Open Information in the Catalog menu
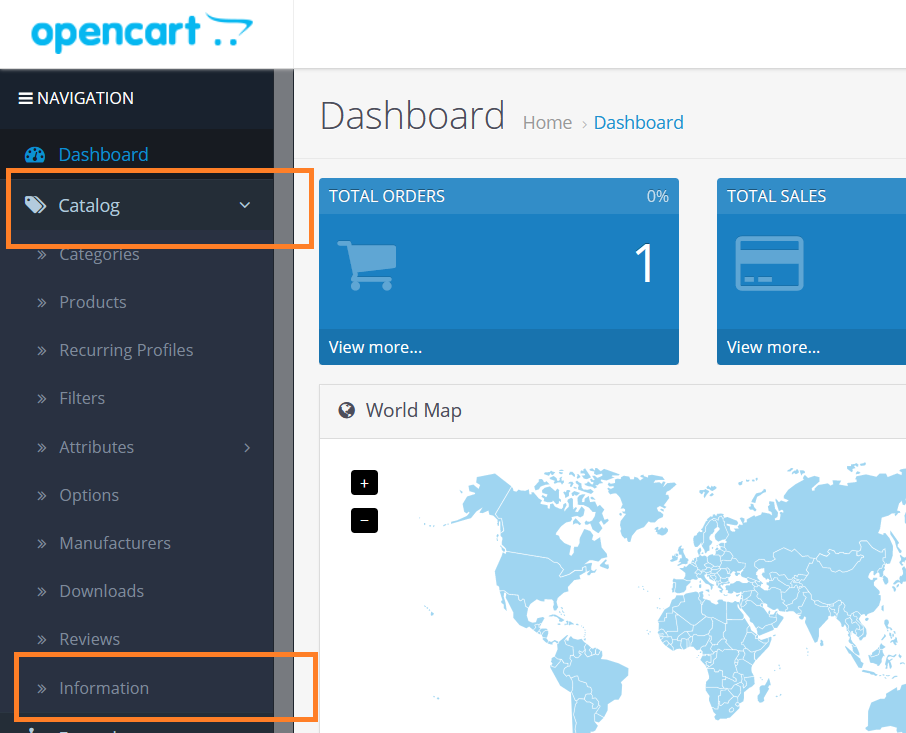Image resolution: width=906 pixels, height=733 pixels. (104, 689)
